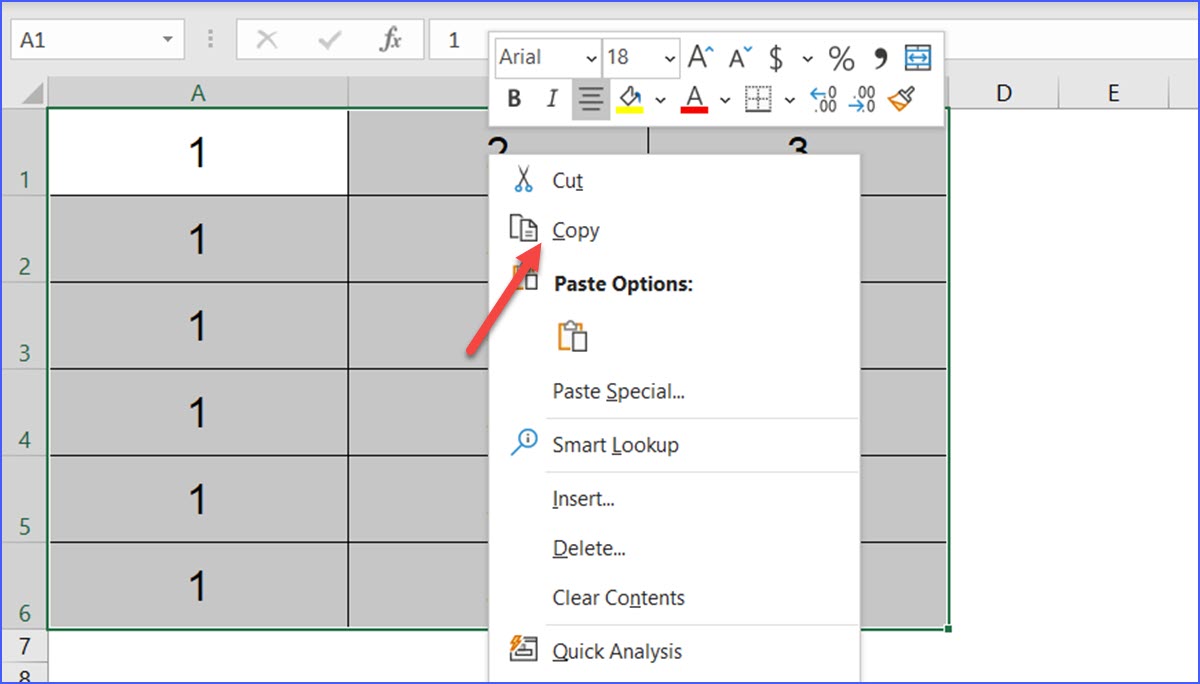The width and height of the screenshot is (1200, 684).
Task: Apply the Comma Style icon
Action: pyautogui.click(x=881, y=57)
